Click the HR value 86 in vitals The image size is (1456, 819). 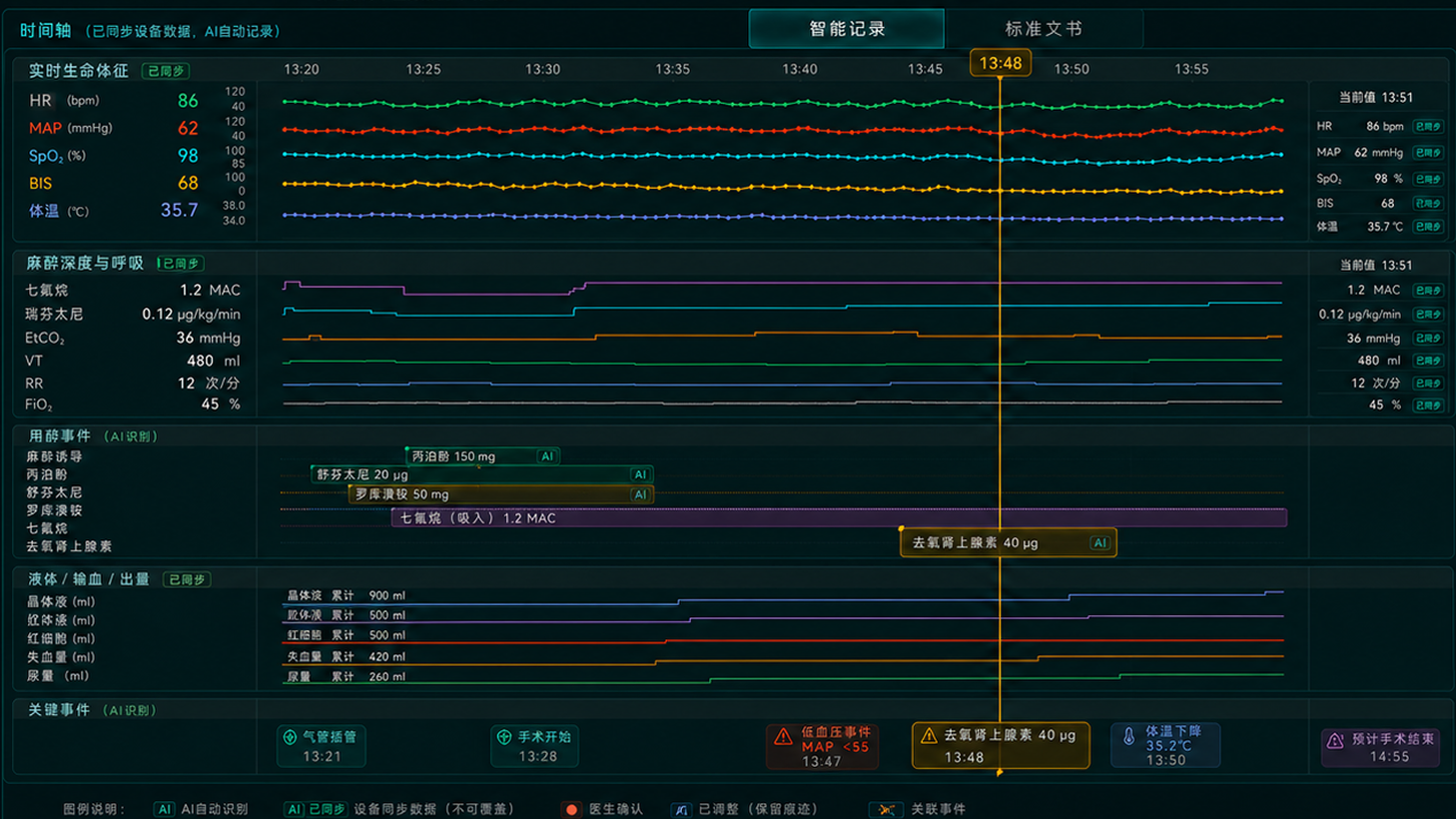point(188,101)
